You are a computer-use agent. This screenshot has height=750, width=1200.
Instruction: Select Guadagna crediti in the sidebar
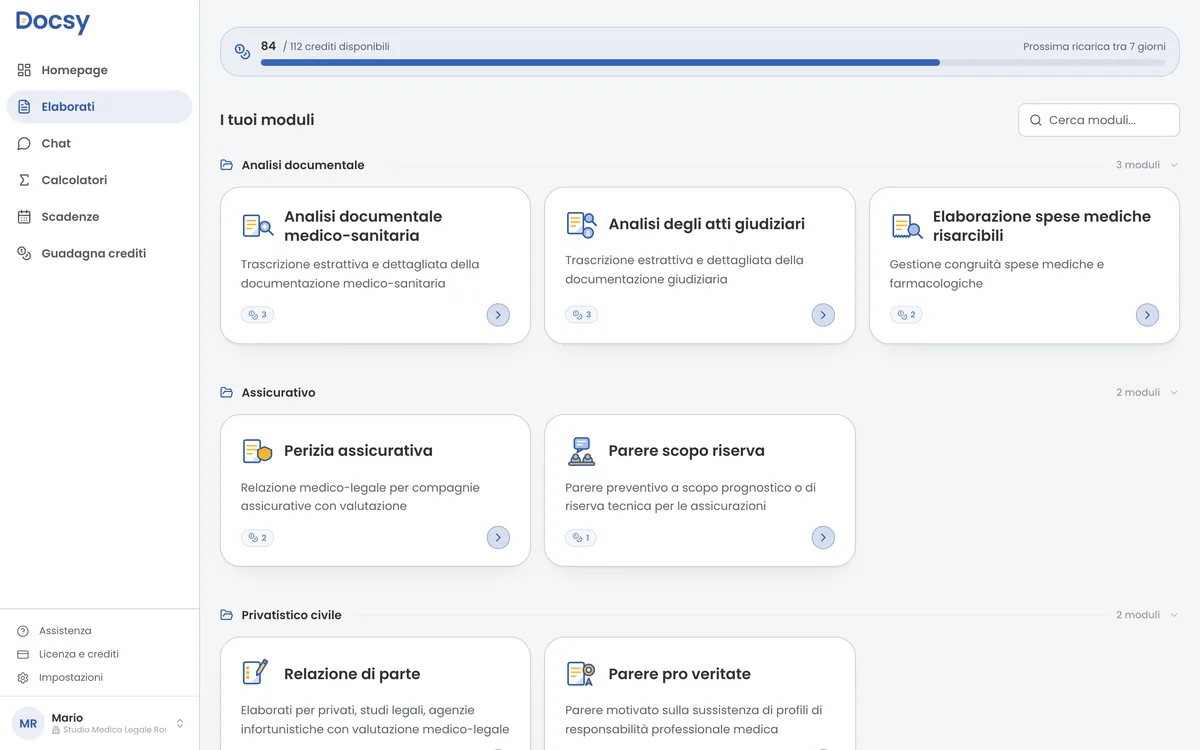[99, 253]
